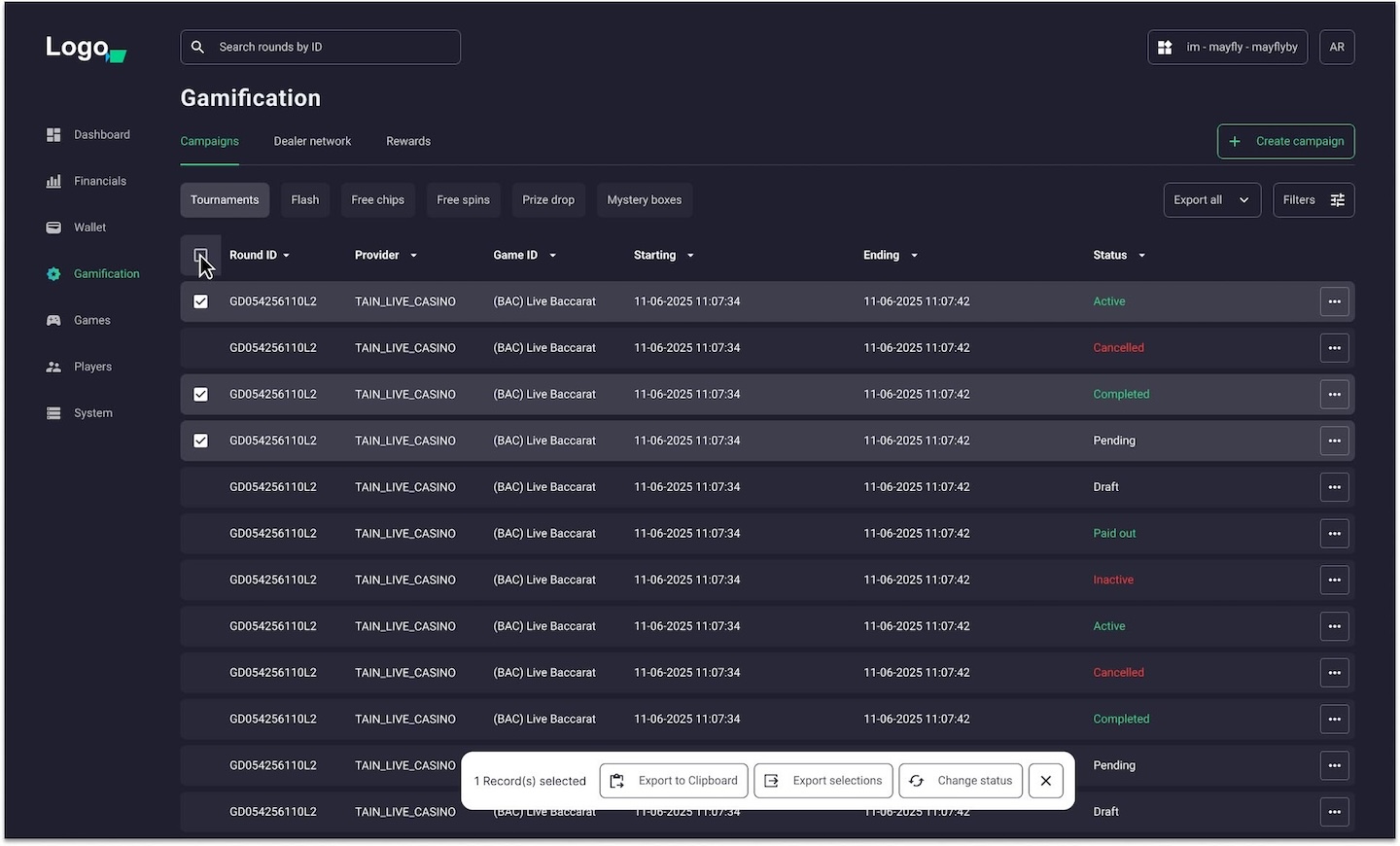Open the Players people icon

53,368
